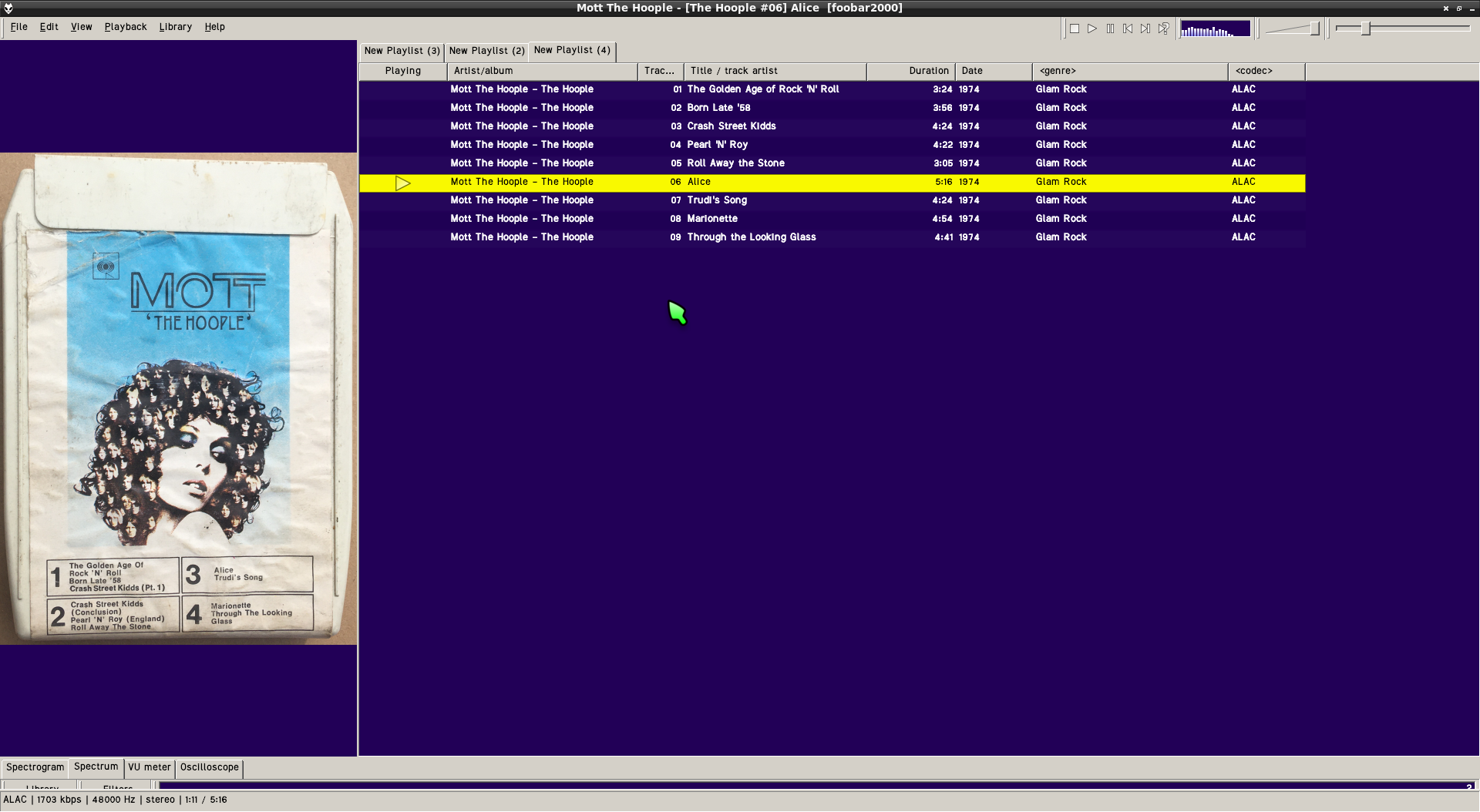The width and height of the screenshot is (1480, 812).
Task: Click the 5:16 duration of the Alice row
Action: [943, 183]
